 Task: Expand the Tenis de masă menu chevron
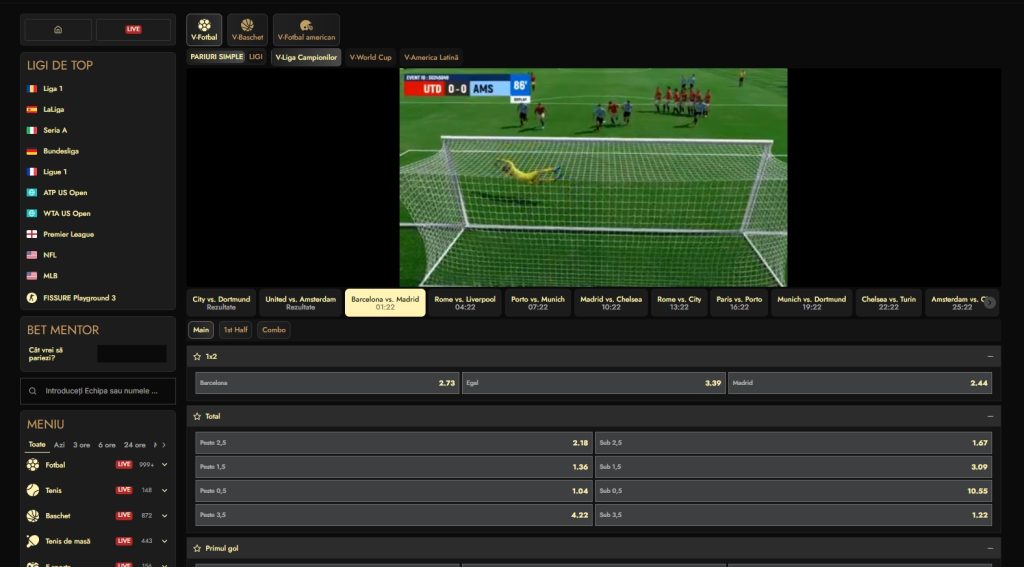165,542
